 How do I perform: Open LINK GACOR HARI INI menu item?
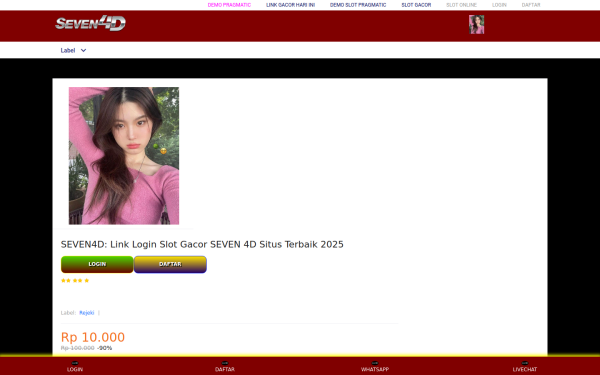coord(290,5)
